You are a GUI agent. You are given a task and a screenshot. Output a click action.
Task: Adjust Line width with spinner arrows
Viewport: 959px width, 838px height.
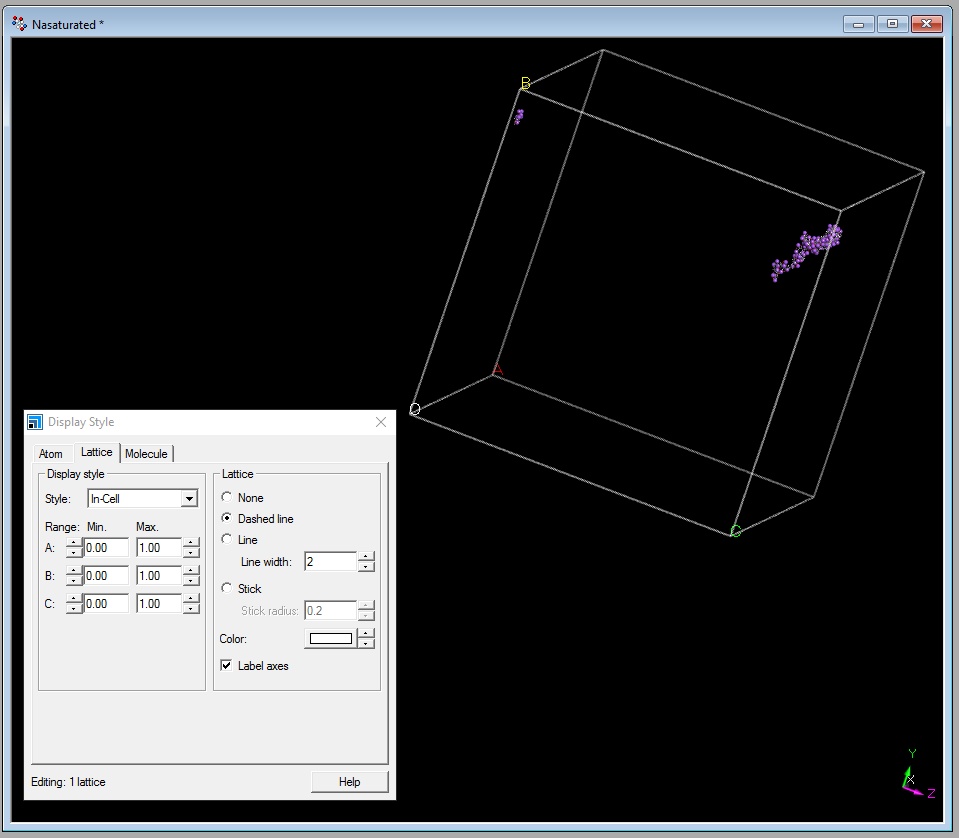click(366, 562)
